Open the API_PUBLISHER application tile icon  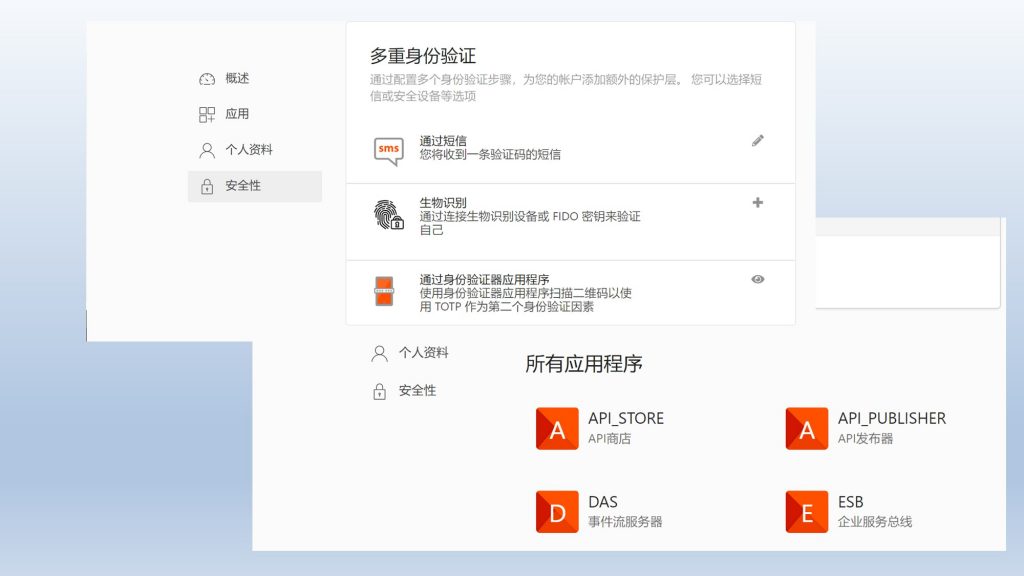click(807, 429)
